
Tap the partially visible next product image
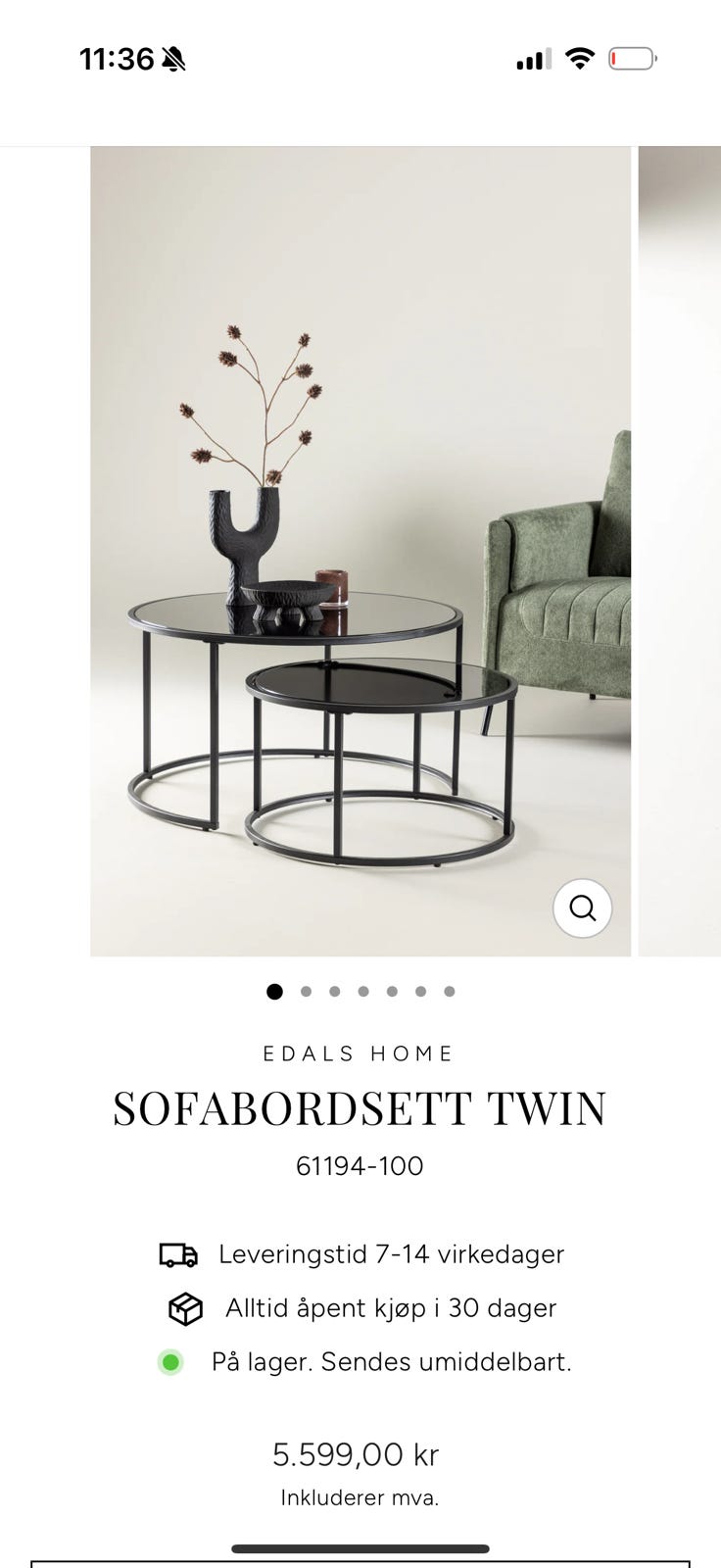680,551
